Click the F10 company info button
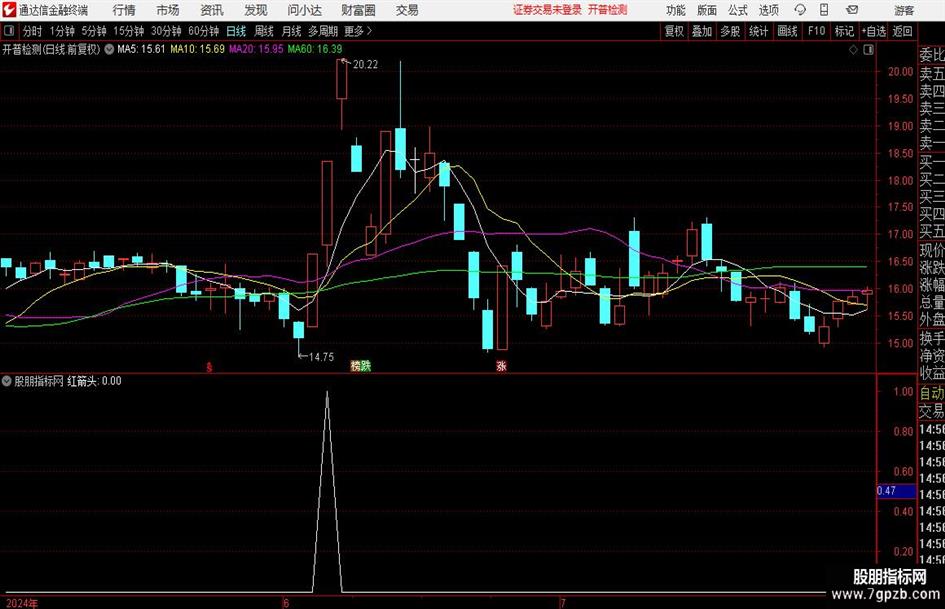Viewport: 945px width, 609px height. point(816,31)
